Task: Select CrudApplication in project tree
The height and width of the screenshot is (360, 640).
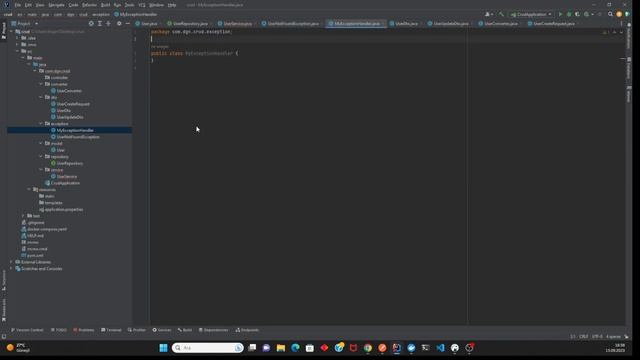Action: coord(65,183)
